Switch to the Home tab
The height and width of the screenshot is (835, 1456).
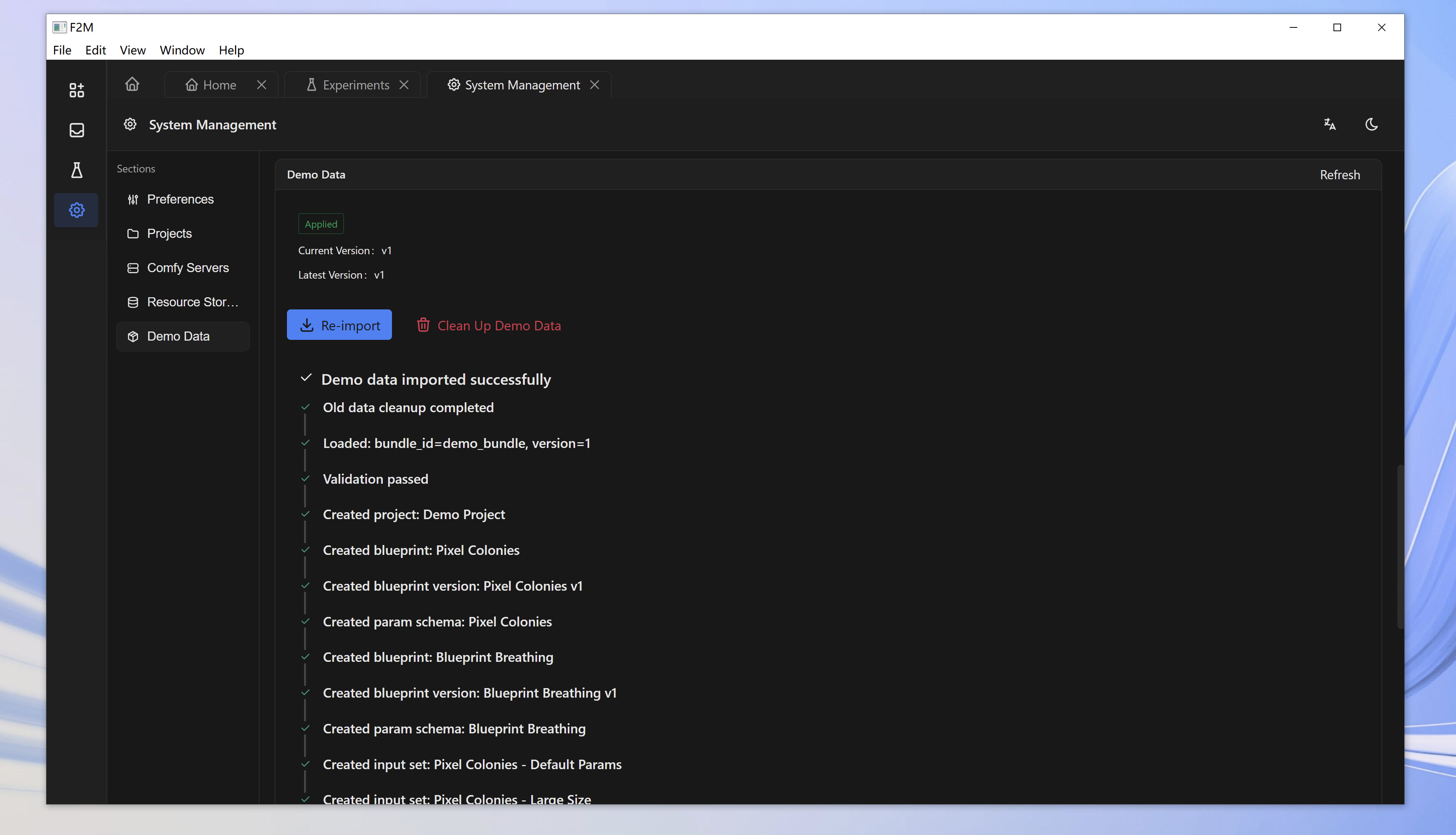[220, 84]
